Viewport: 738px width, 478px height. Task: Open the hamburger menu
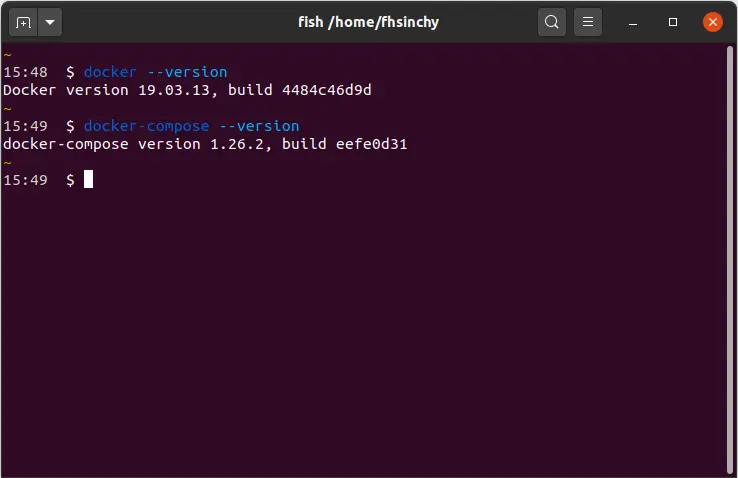588,22
